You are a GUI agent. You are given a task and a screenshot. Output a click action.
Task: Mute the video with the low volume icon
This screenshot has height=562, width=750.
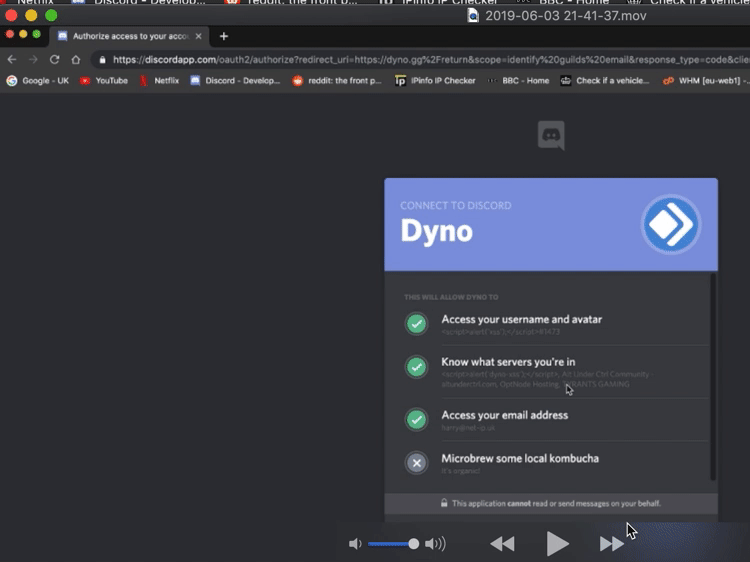point(355,544)
